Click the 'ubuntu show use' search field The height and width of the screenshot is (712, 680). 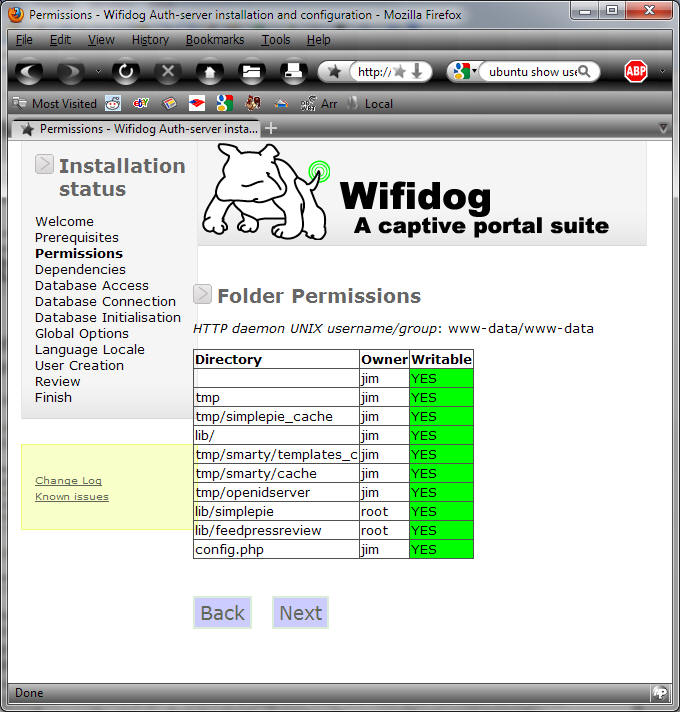(532, 72)
